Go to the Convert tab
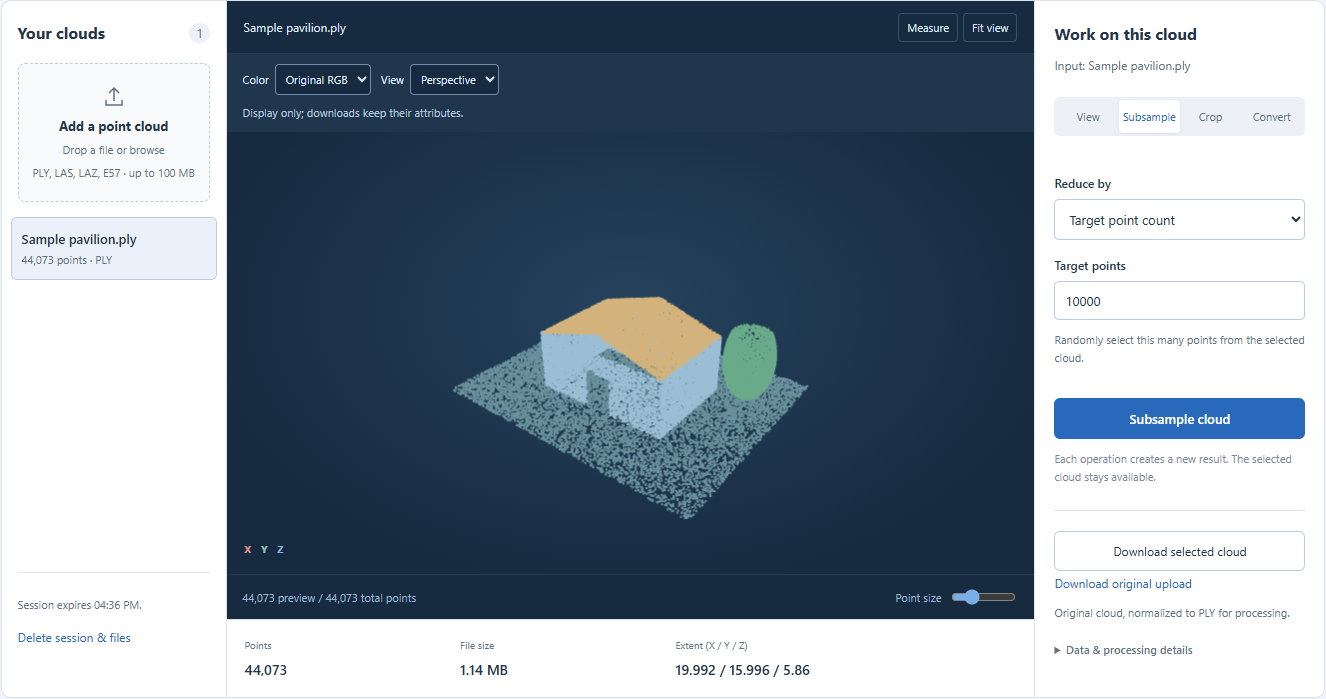Viewport: 1326px width, 699px height. coord(1271,117)
